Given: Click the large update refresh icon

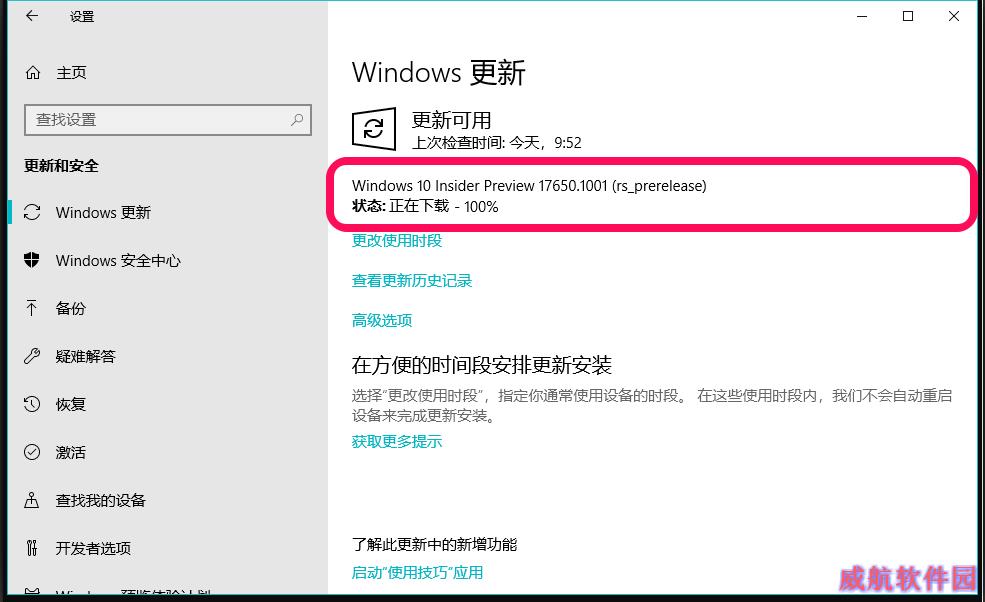Looking at the screenshot, I should click(374, 129).
